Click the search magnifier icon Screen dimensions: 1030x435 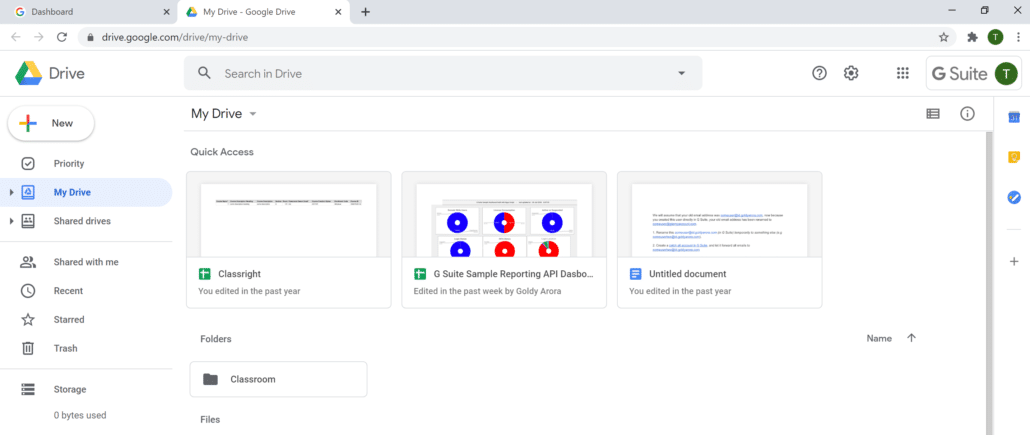(x=204, y=73)
